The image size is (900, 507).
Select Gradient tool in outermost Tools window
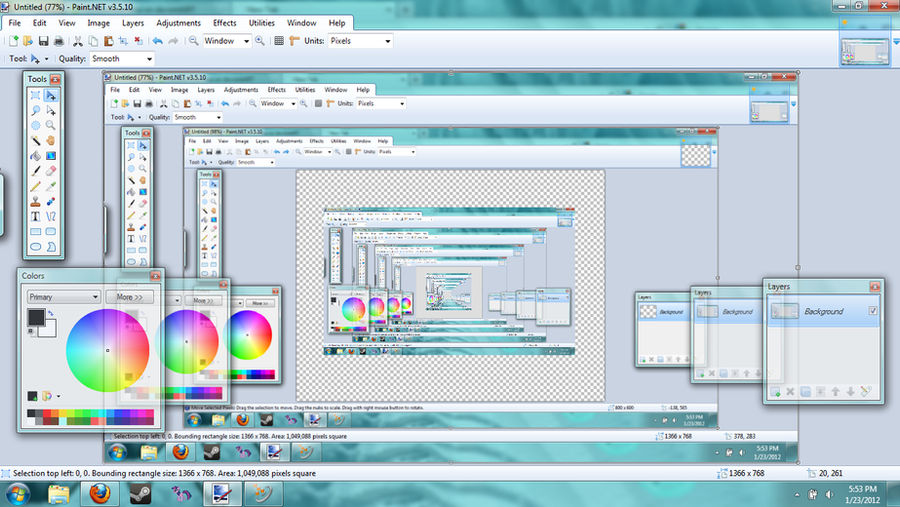[51, 156]
